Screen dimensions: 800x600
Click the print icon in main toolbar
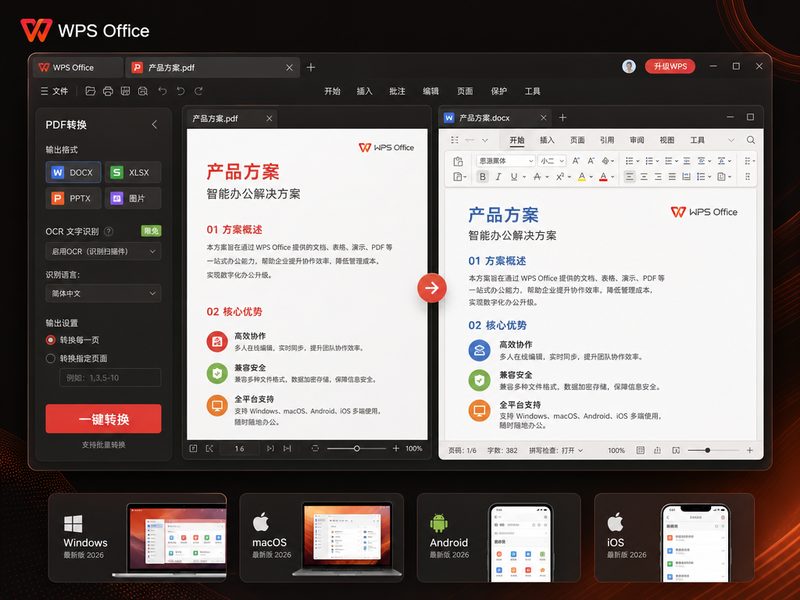tap(108, 91)
